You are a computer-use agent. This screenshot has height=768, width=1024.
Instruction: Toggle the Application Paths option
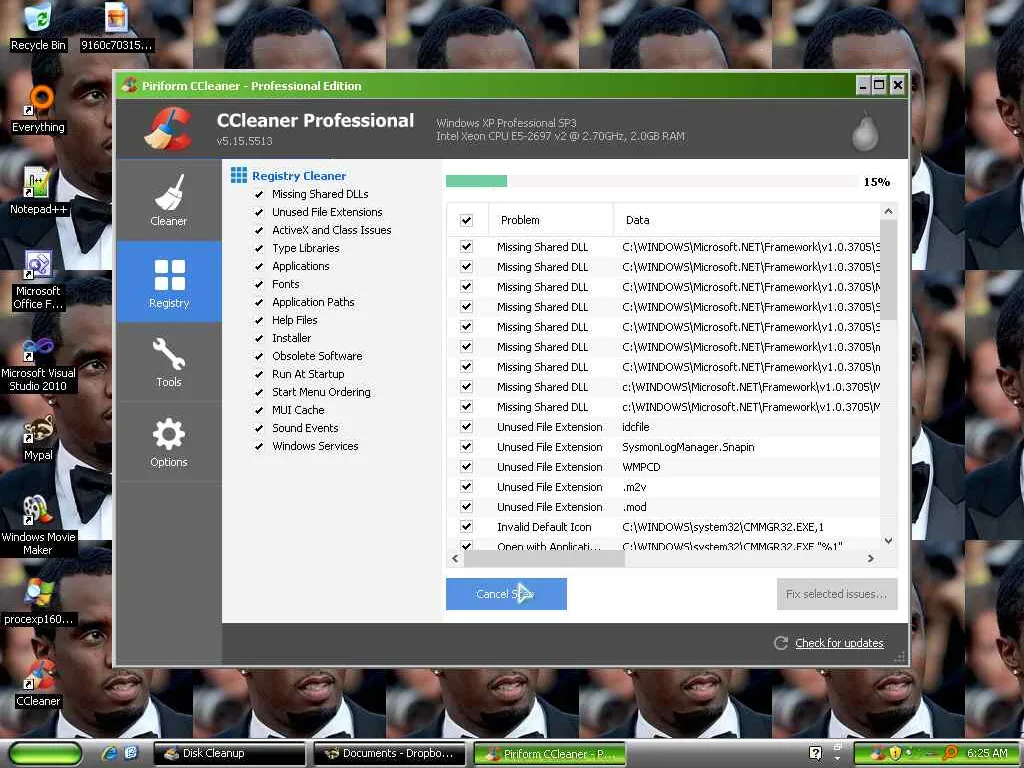(x=259, y=302)
